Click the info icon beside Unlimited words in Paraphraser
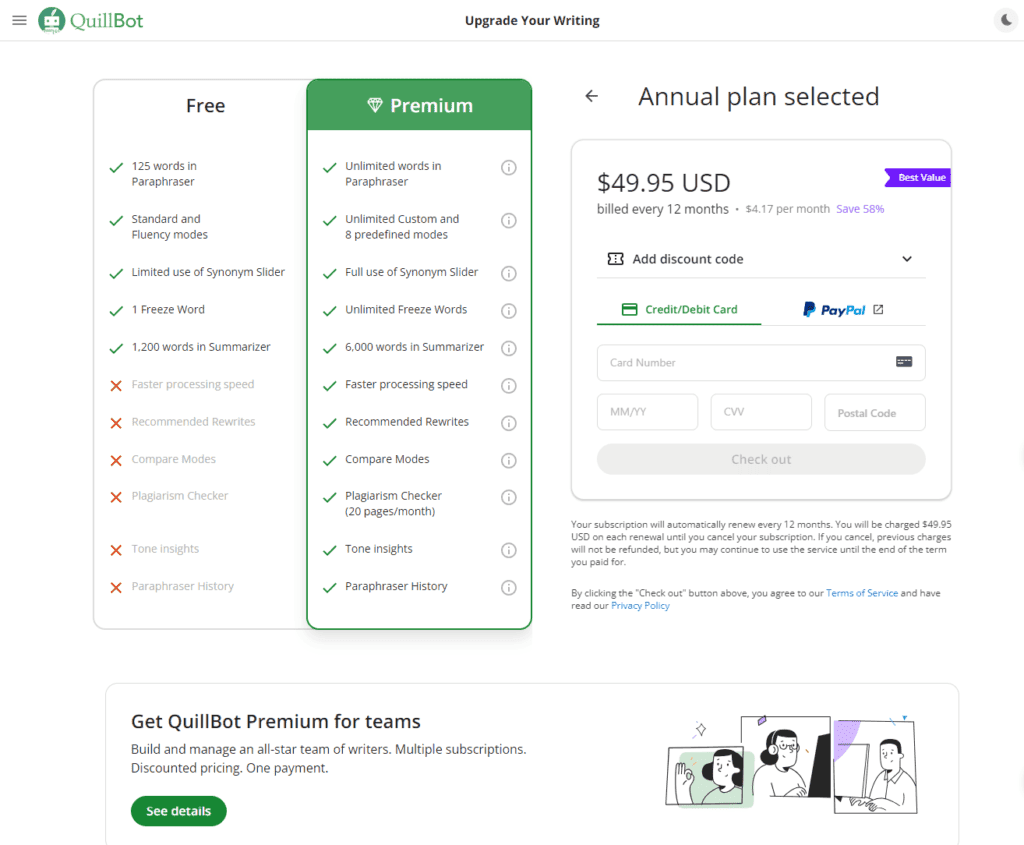 coord(509,167)
